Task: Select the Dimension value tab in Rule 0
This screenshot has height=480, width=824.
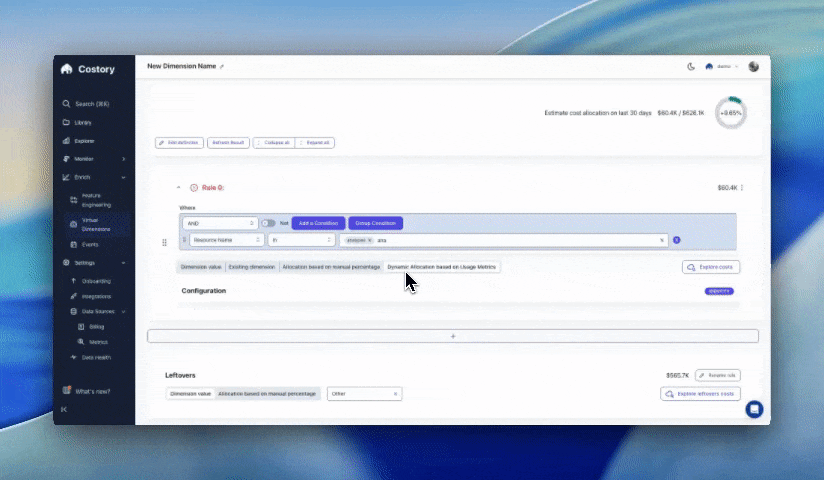Action: [201, 267]
